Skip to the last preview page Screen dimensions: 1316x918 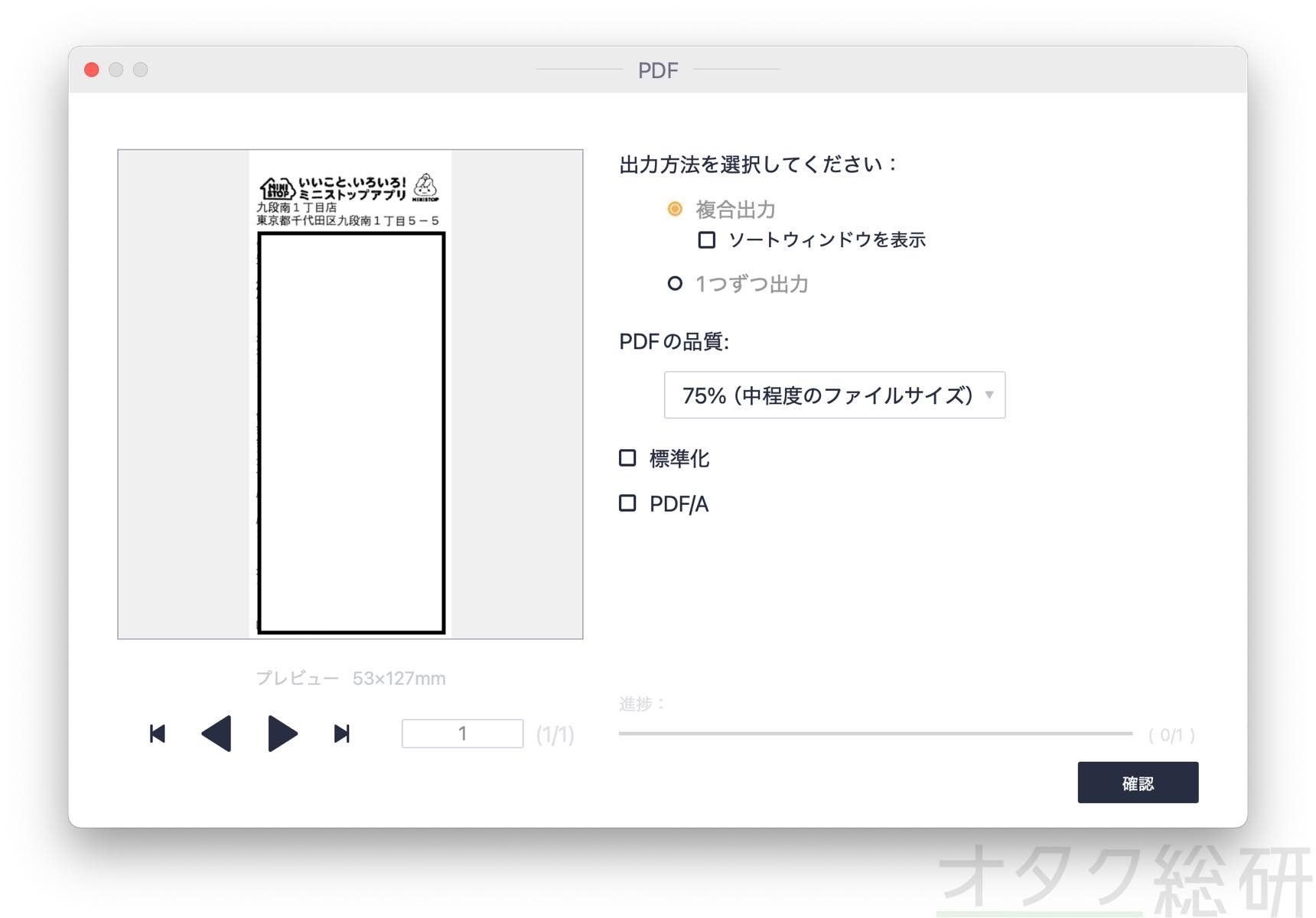tap(342, 734)
